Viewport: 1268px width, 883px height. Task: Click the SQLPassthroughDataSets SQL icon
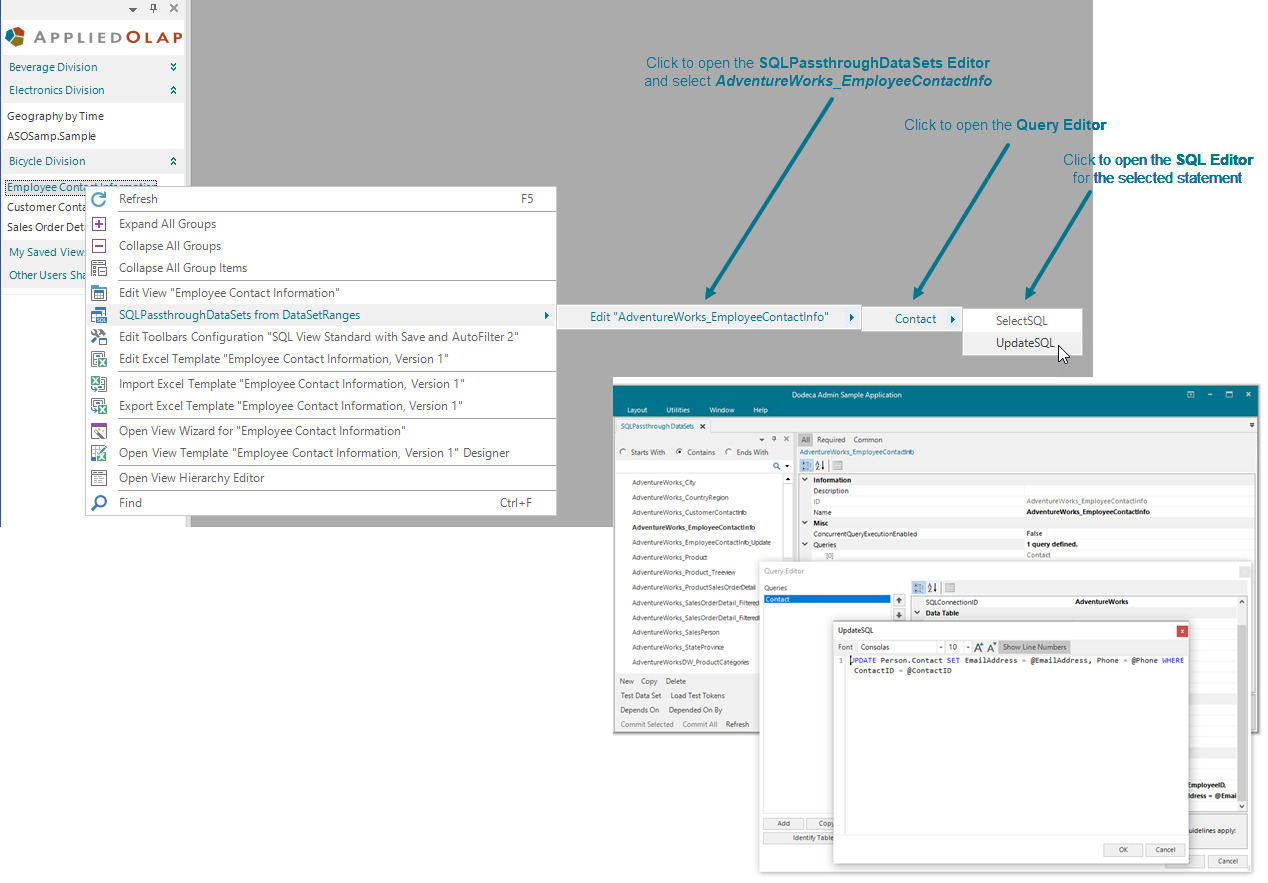tap(99, 315)
